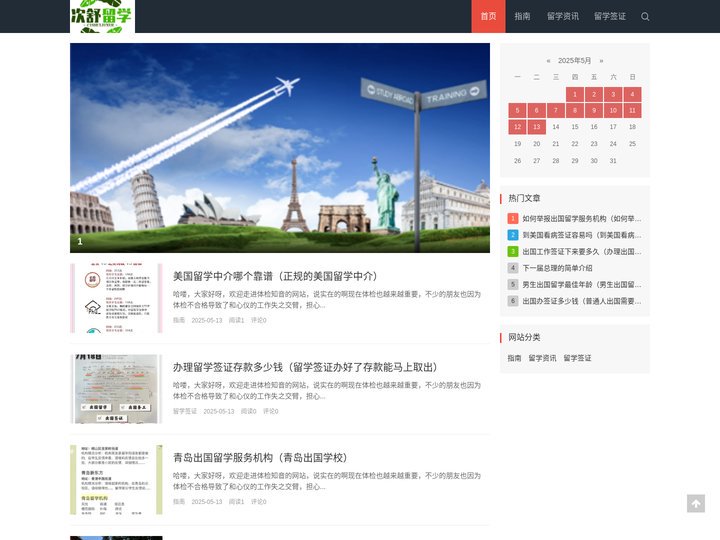The width and height of the screenshot is (720, 540).
Task: Open hot article 下一届总理的简单介绍
Action: pos(557,268)
